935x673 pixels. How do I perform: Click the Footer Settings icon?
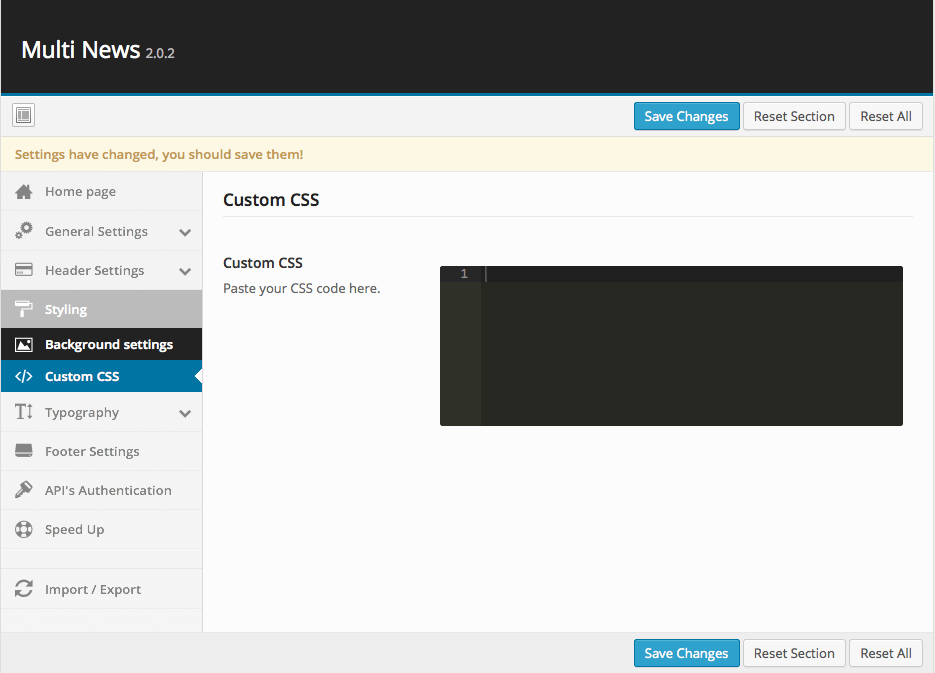(24, 451)
